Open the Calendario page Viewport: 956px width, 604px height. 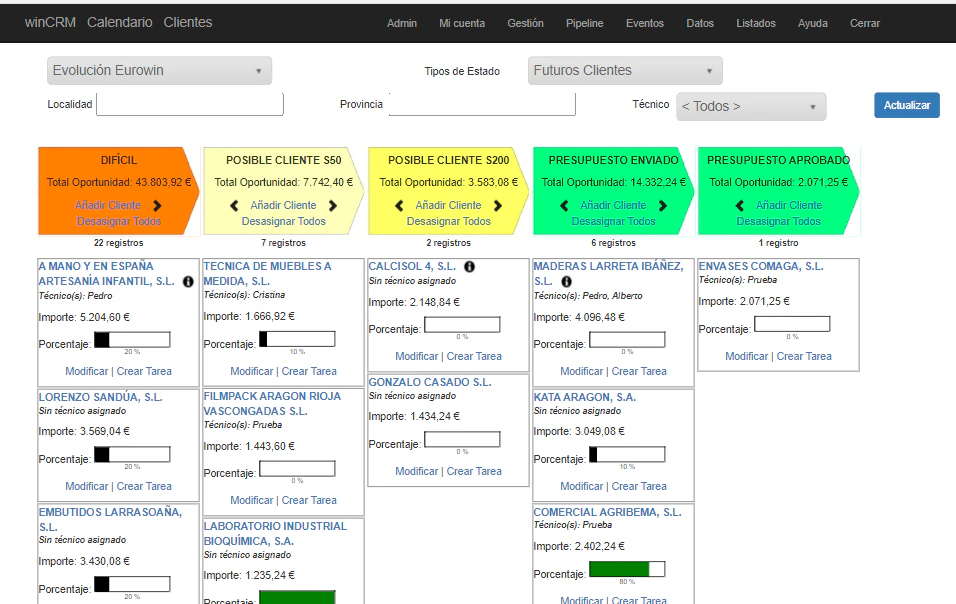(120, 23)
